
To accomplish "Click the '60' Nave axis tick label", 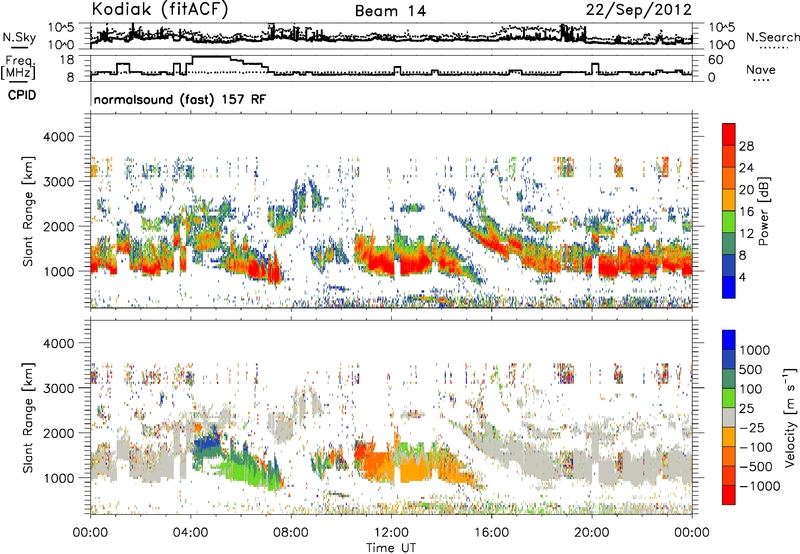I will click(x=715, y=60).
